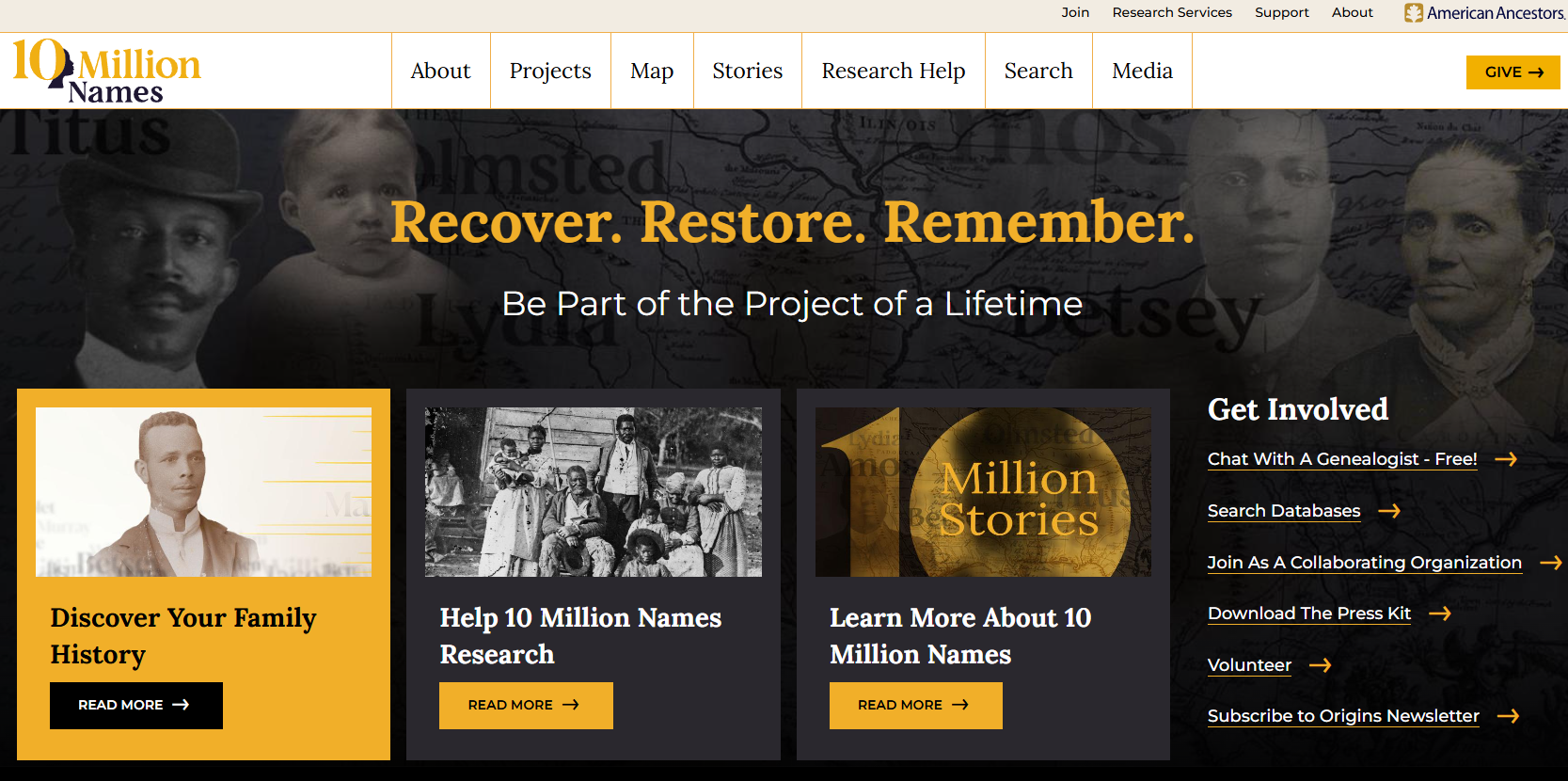Open the 10 Million Stories thumbnail image

pos(983,492)
